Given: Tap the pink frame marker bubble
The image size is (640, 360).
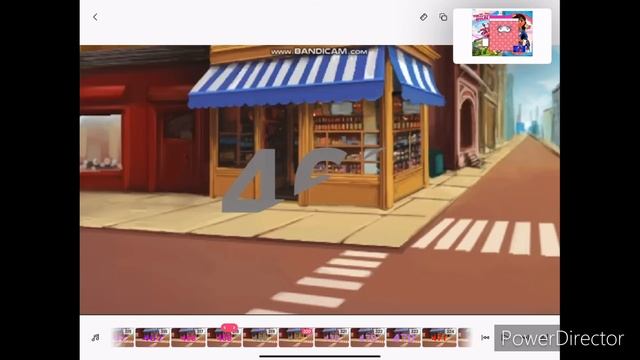Looking at the screenshot, I should pyautogui.click(x=229, y=328).
